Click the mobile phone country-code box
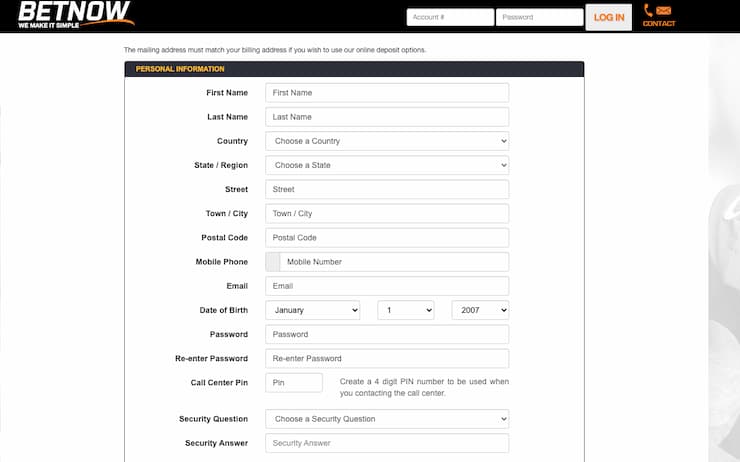 273,261
